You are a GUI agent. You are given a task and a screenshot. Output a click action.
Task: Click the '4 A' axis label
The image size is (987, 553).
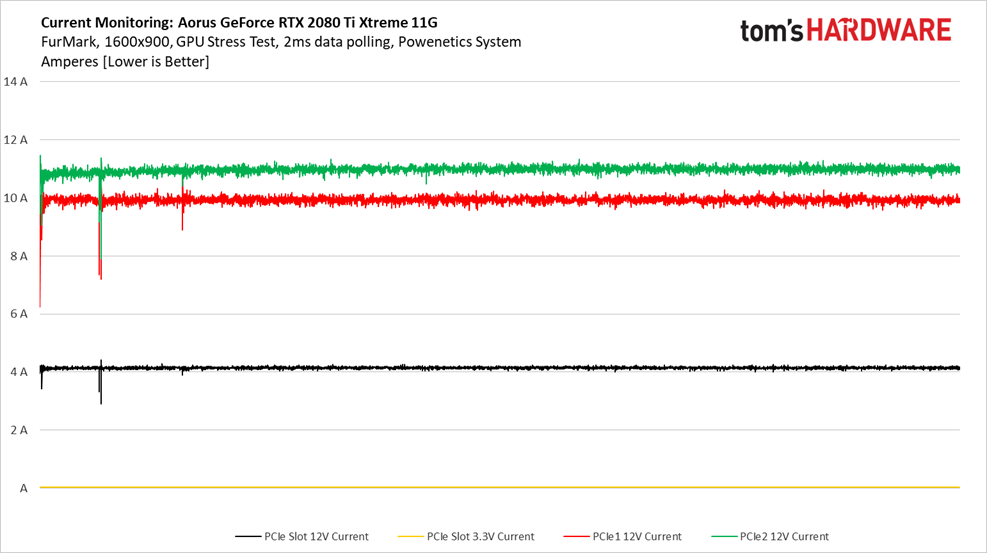19,372
